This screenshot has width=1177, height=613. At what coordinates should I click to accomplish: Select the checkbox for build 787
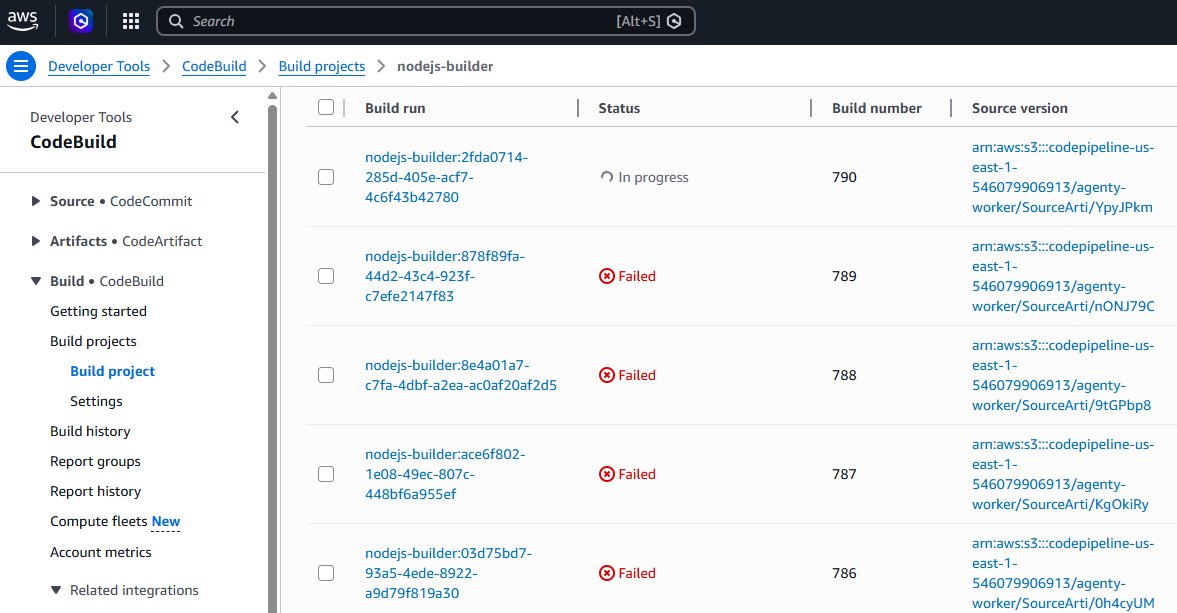click(326, 474)
